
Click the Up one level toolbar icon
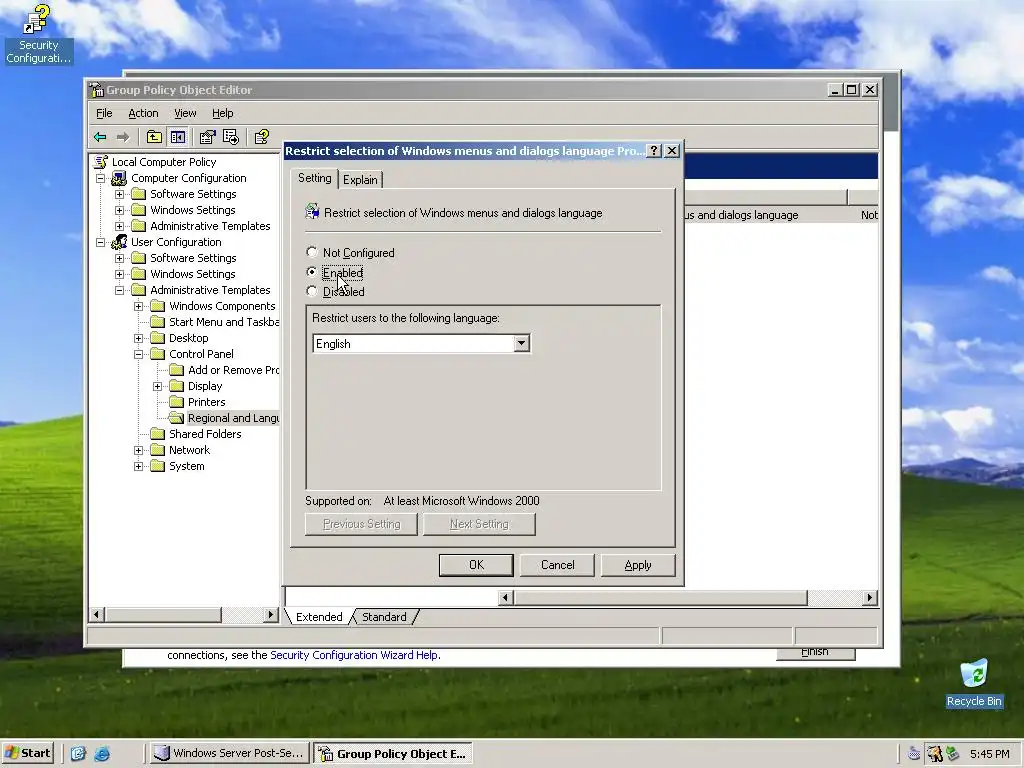pyautogui.click(x=154, y=136)
